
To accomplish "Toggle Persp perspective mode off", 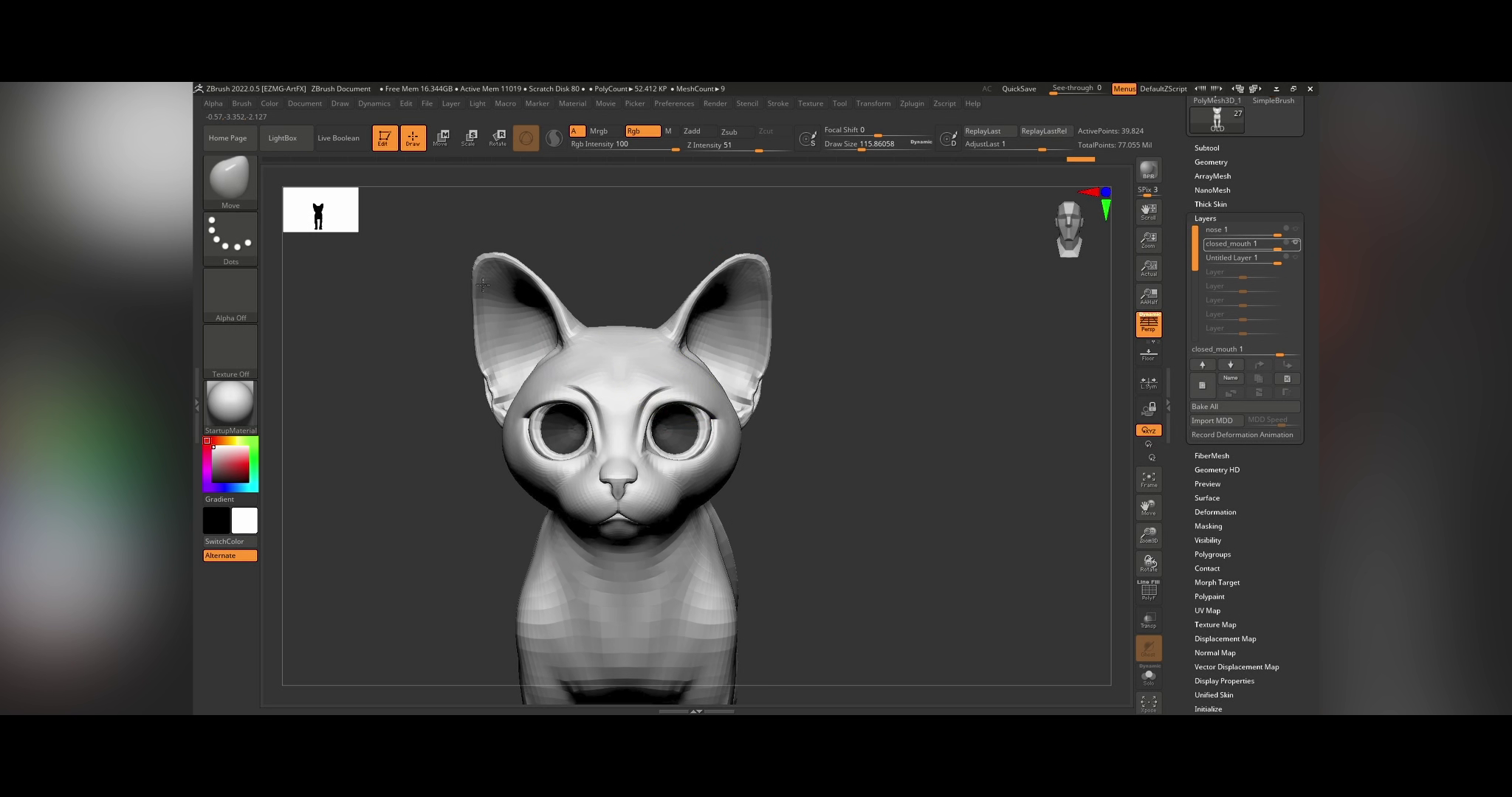I will pyautogui.click(x=1148, y=324).
